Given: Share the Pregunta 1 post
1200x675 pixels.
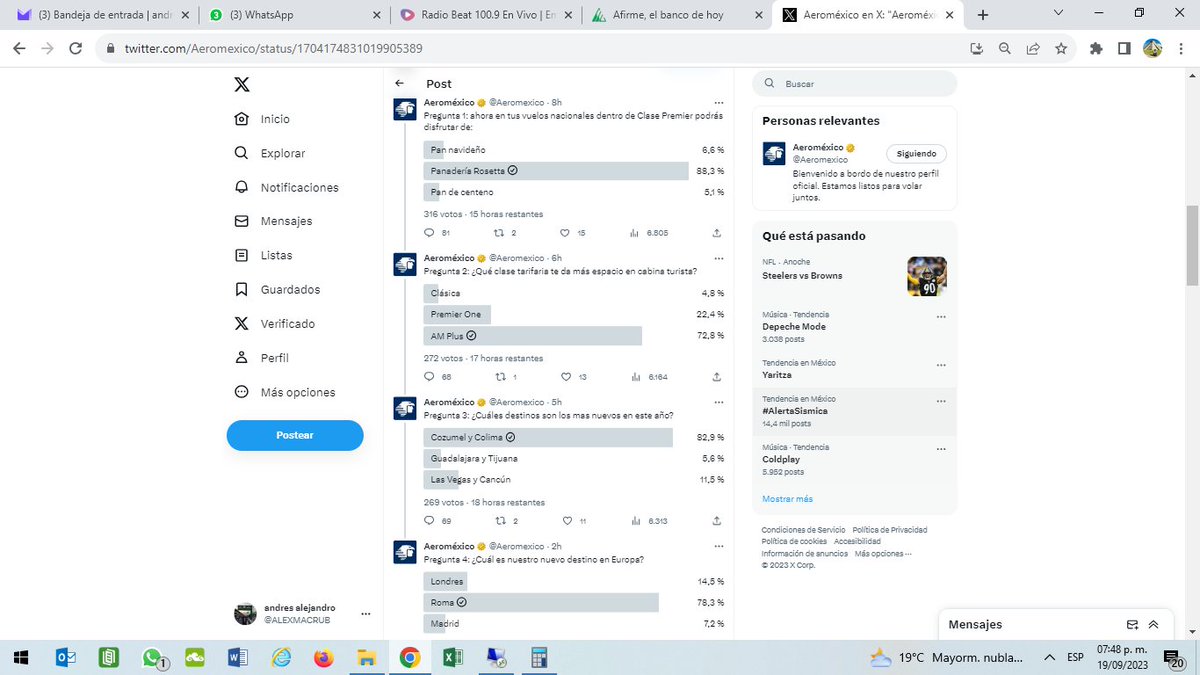Looking at the screenshot, I should coord(717,233).
